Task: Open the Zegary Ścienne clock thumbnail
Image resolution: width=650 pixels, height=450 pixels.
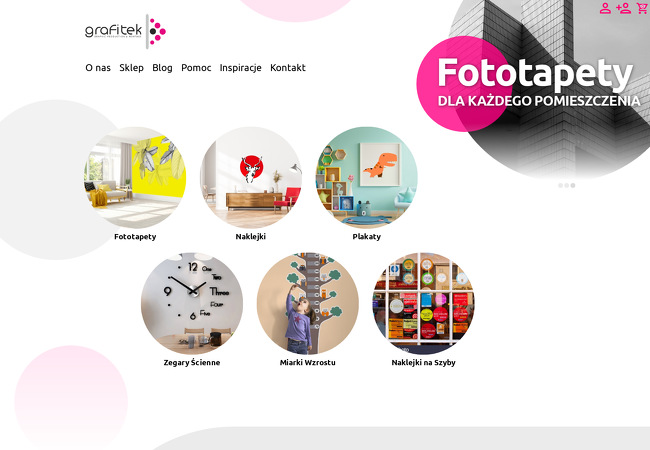Action: pyautogui.click(x=192, y=303)
